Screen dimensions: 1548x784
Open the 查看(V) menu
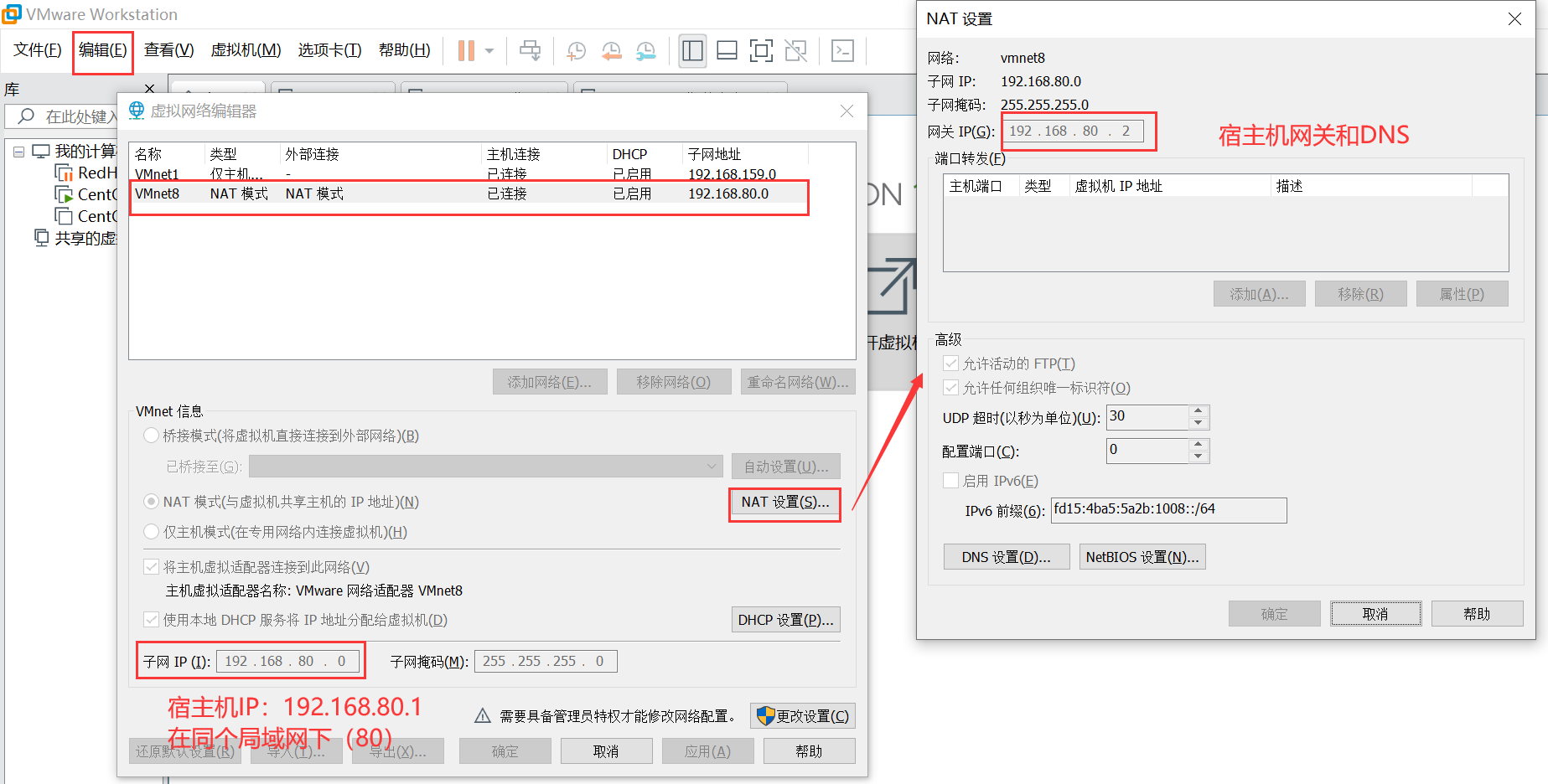coord(168,50)
